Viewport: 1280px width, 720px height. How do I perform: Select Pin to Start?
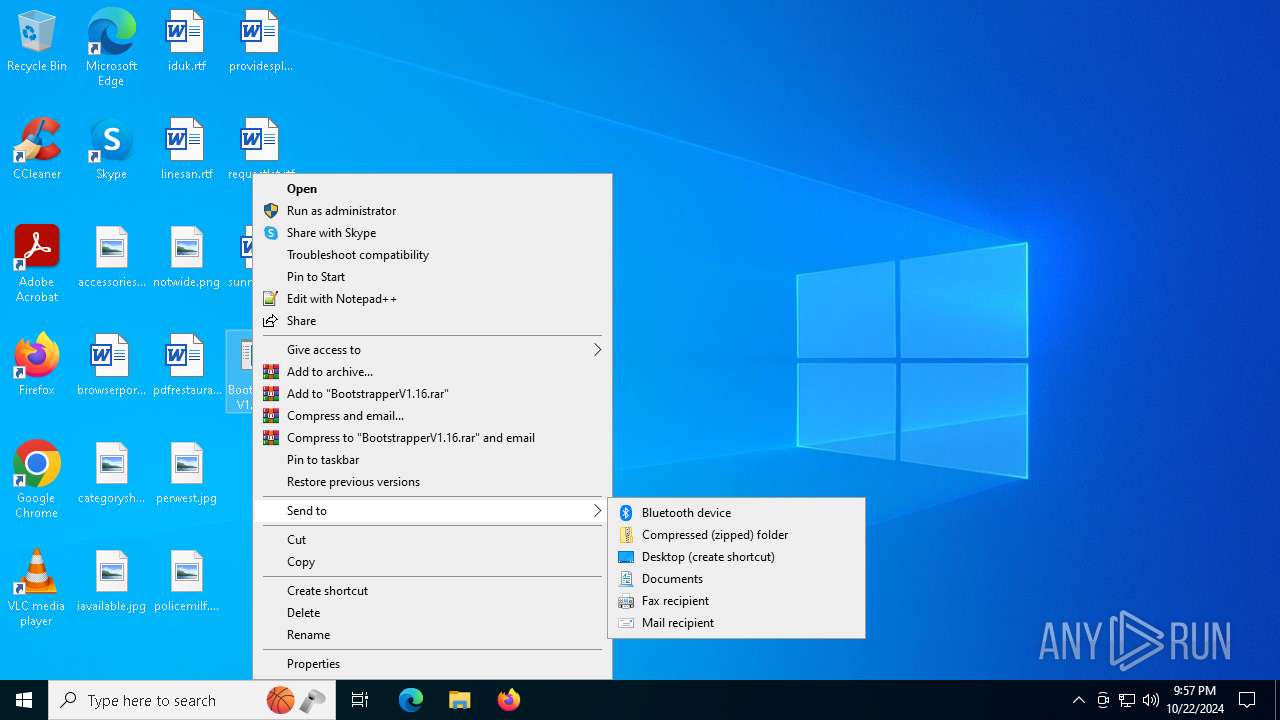pos(432,277)
